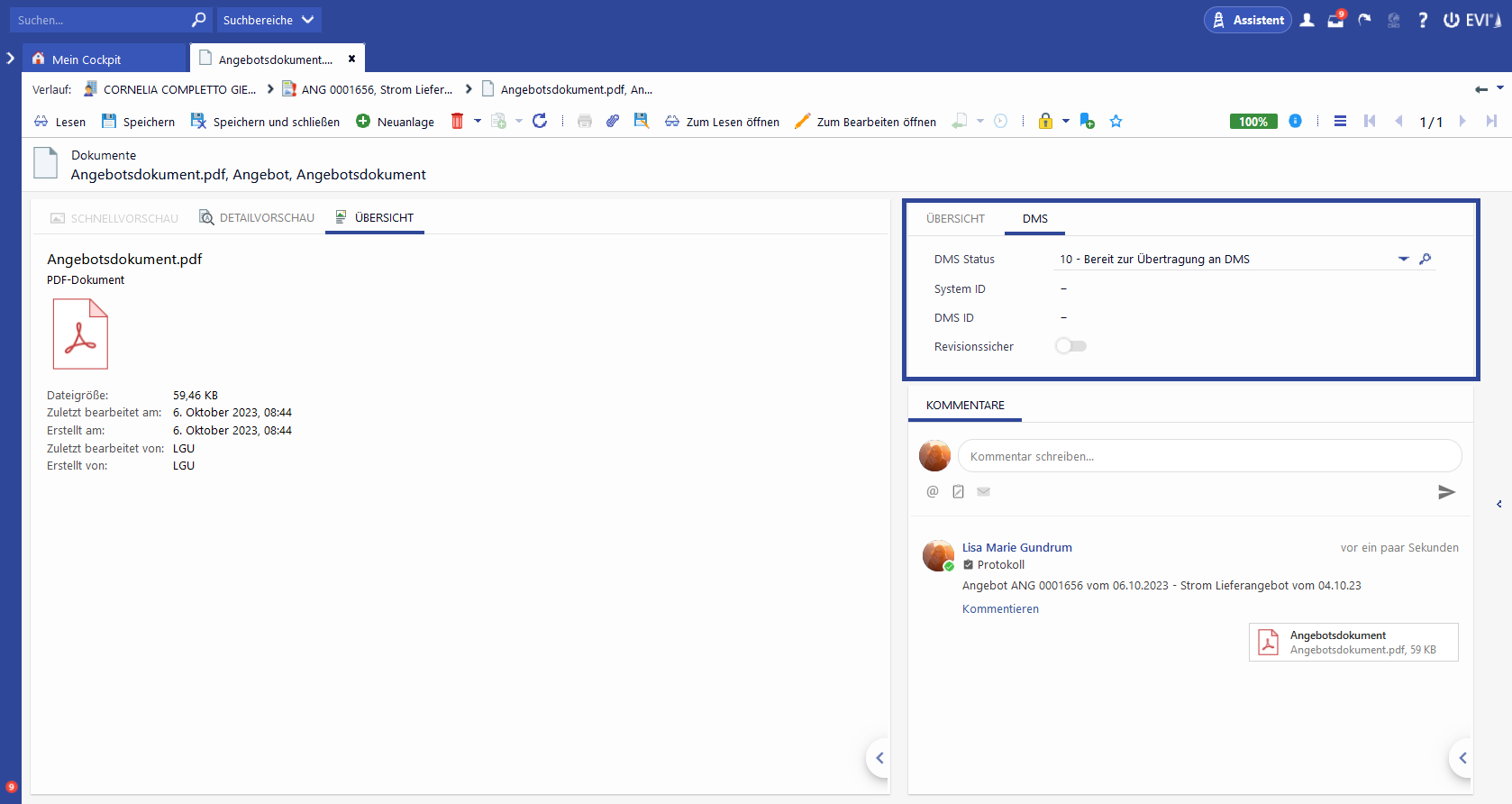The width and height of the screenshot is (1512, 804).
Task: Click the blue info circle icon
Action: click(1295, 121)
